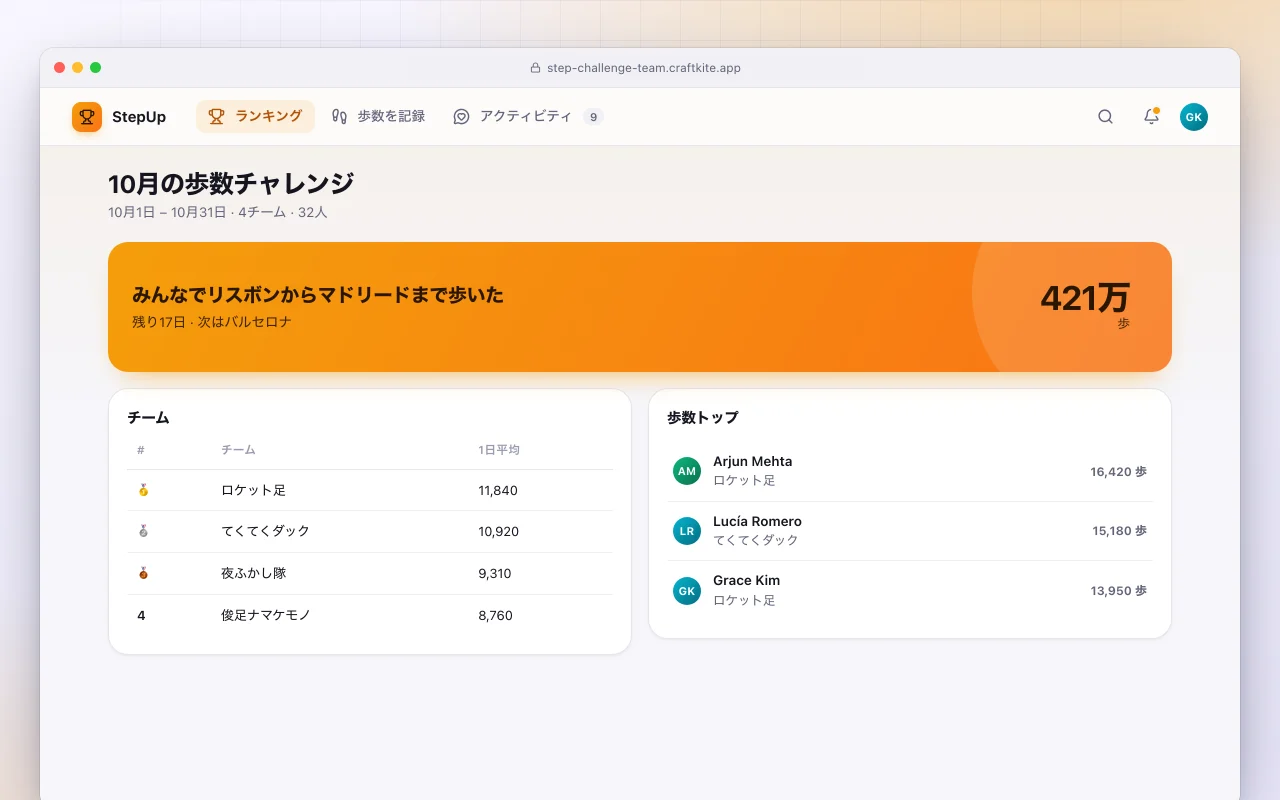Click the 421万 total steps figure
1280x800 pixels.
1085,298
